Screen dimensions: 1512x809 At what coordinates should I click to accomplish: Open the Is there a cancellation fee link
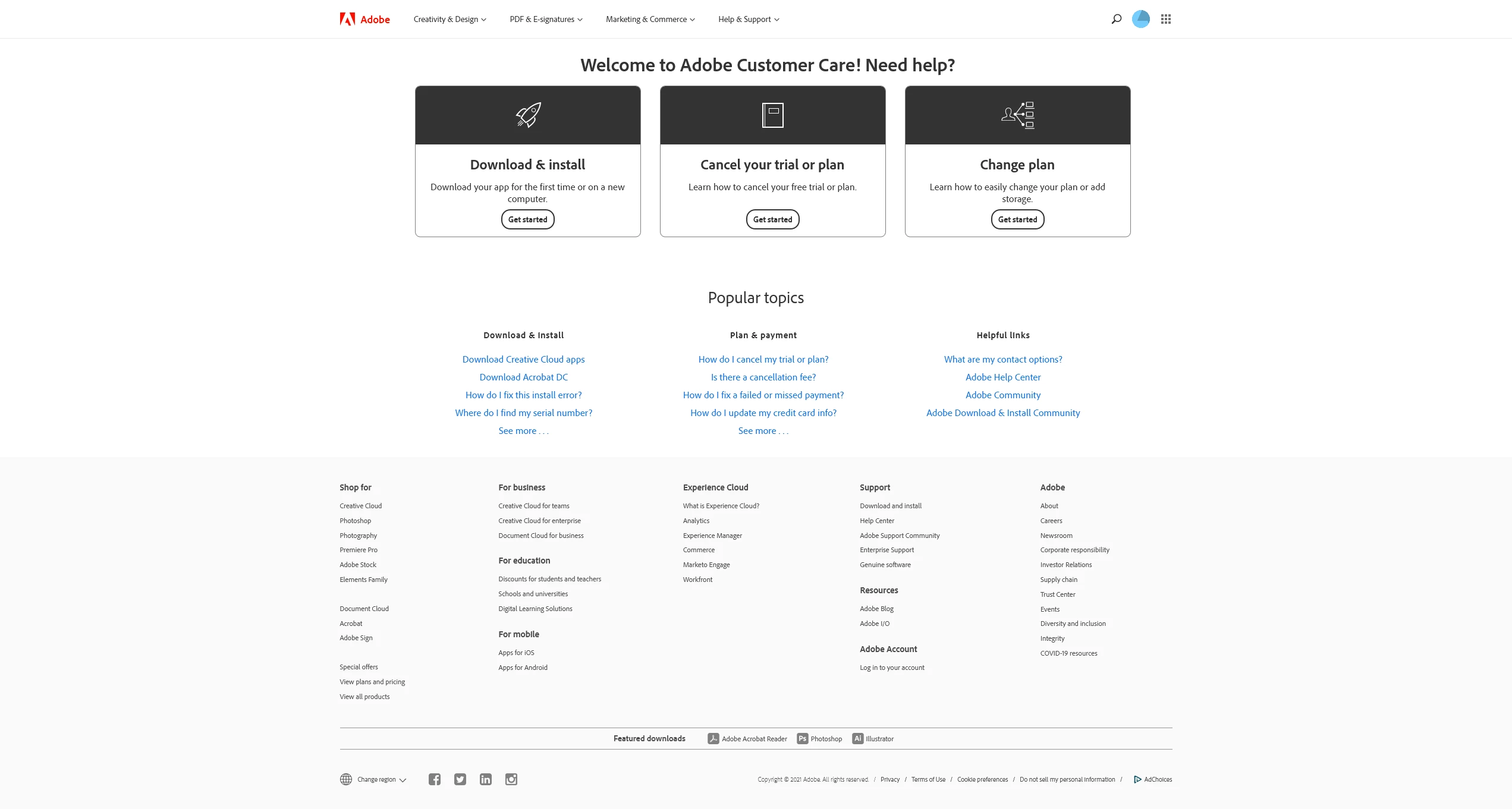[763, 377]
